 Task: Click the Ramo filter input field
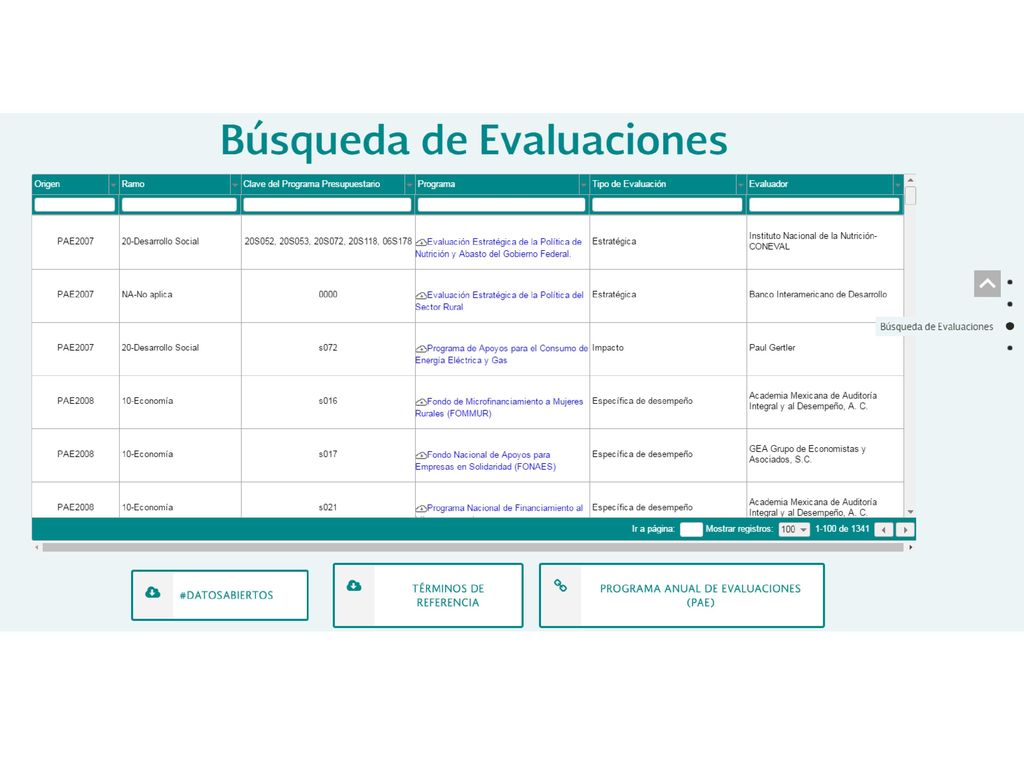click(x=179, y=205)
